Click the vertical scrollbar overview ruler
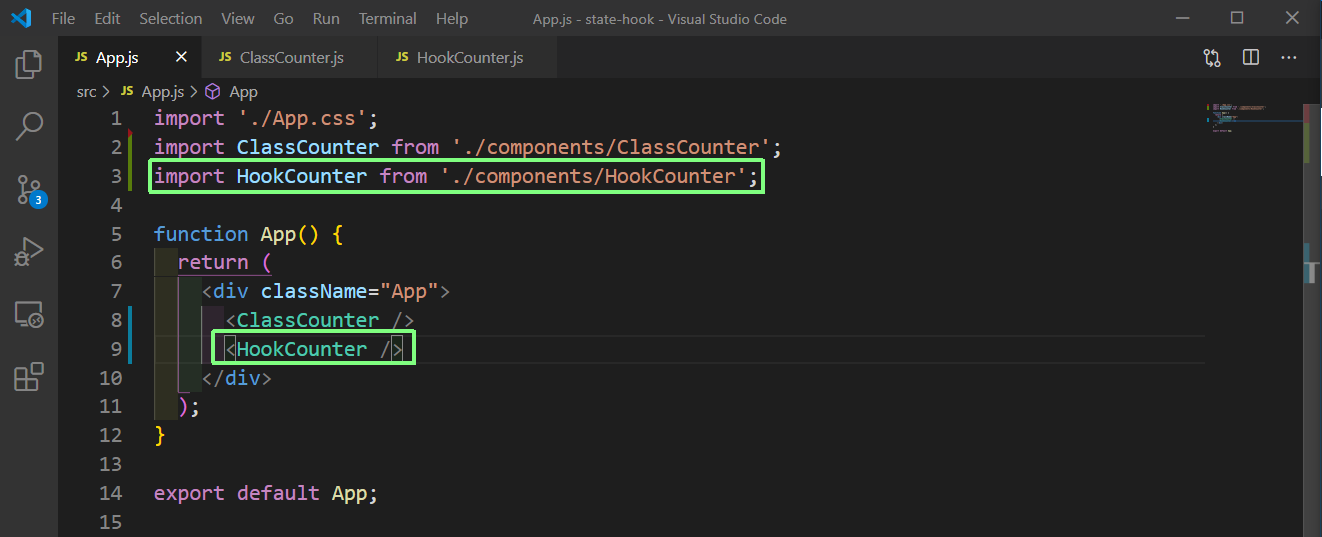Viewport: 1322px width, 537px height. point(1312,318)
